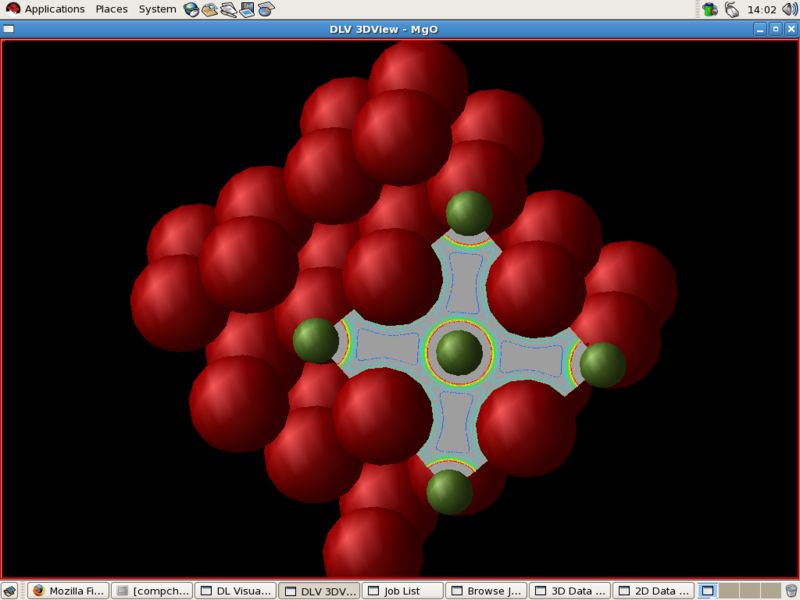Switch to 2D Data taskbar window
The height and width of the screenshot is (600, 800).
click(654, 591)
